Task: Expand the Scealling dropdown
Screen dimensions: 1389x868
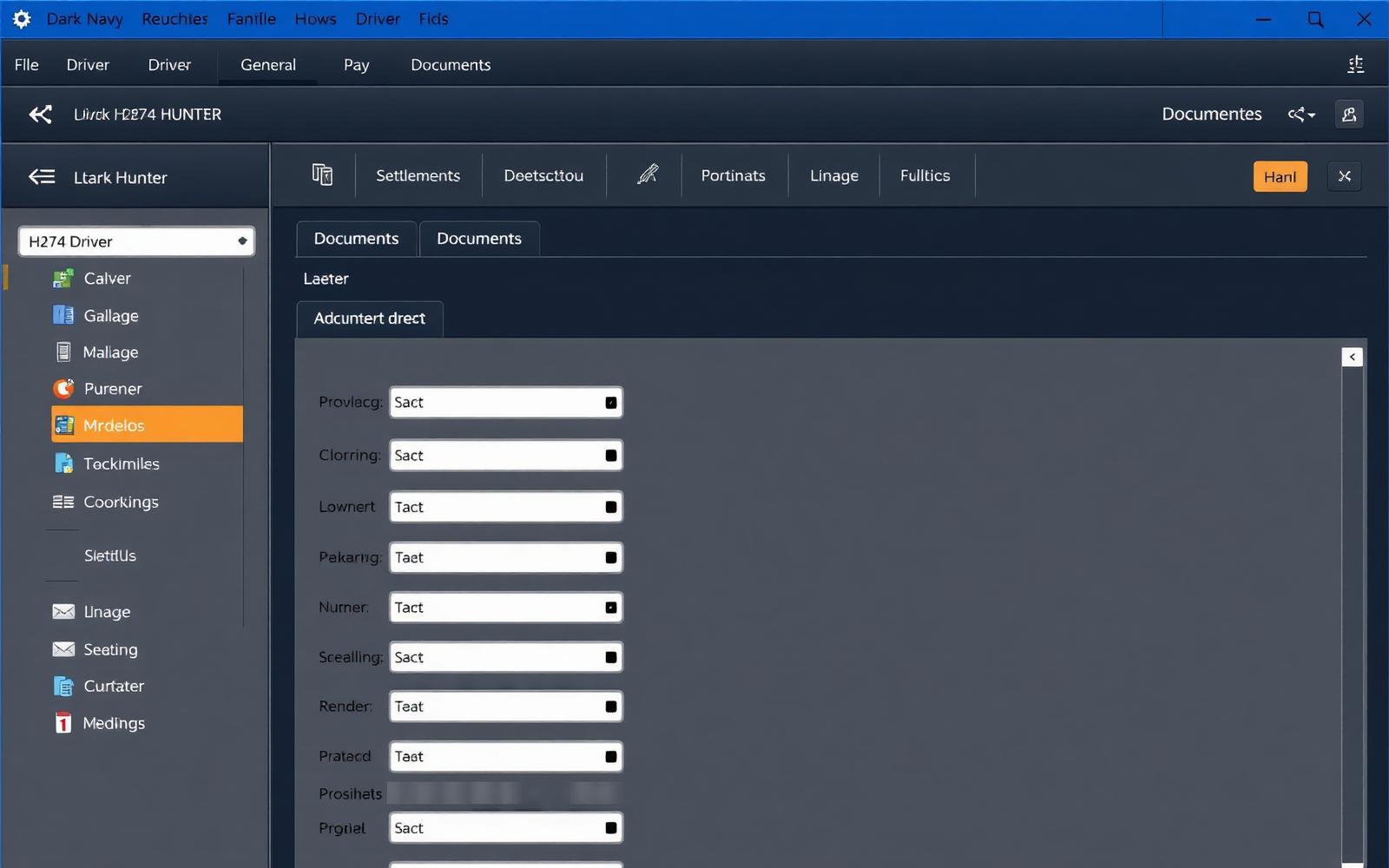Action: coord(506,657)
